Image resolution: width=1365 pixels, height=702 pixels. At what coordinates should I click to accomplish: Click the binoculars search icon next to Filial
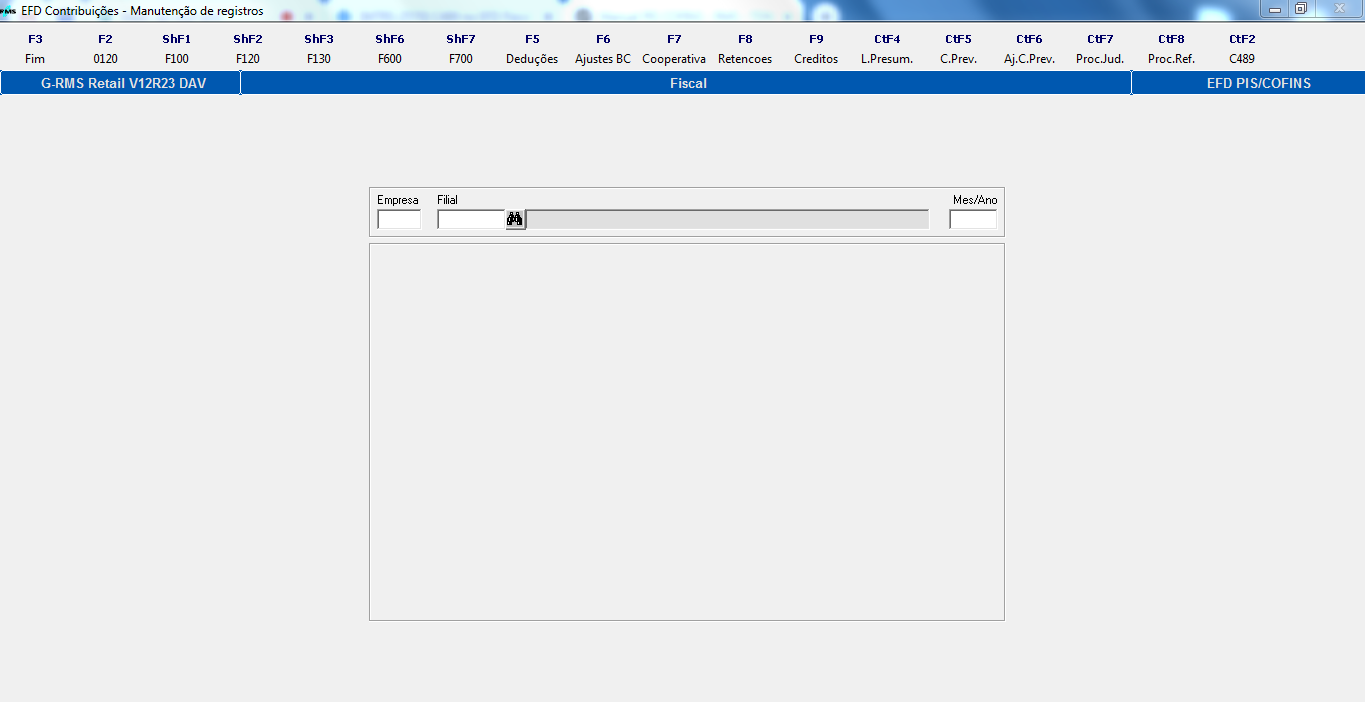tap(515, 219)
